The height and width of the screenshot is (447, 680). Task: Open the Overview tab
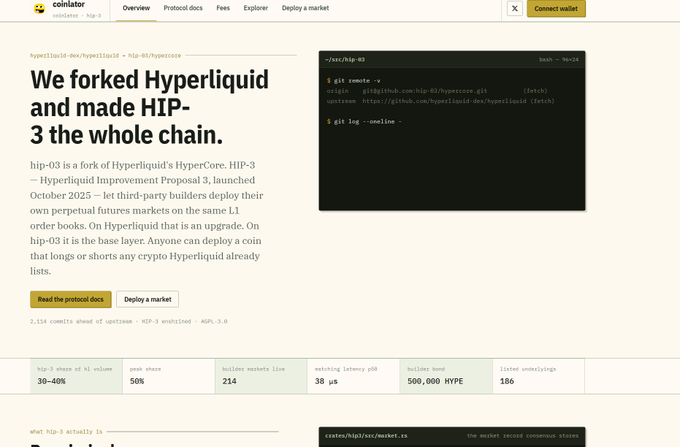click(136, 8)
